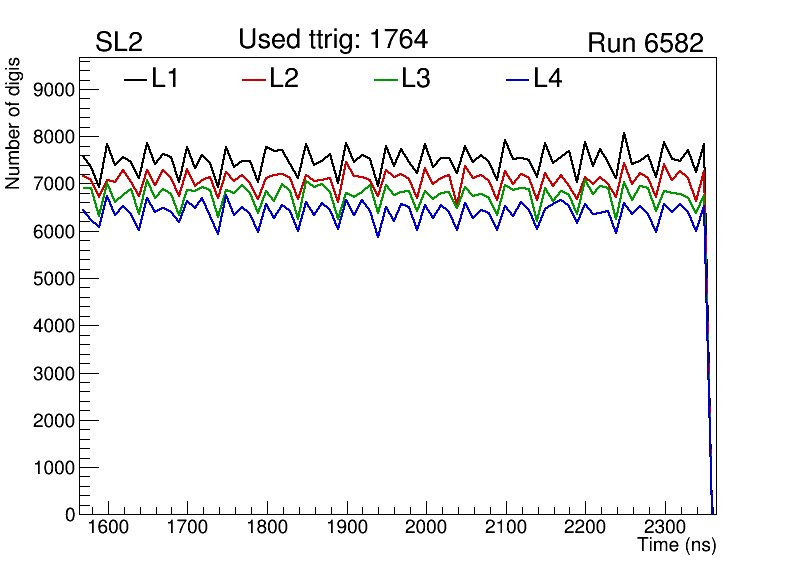796x572 pixels.
Task: Click the SL2 title text
Action: [x=119, y=43]
